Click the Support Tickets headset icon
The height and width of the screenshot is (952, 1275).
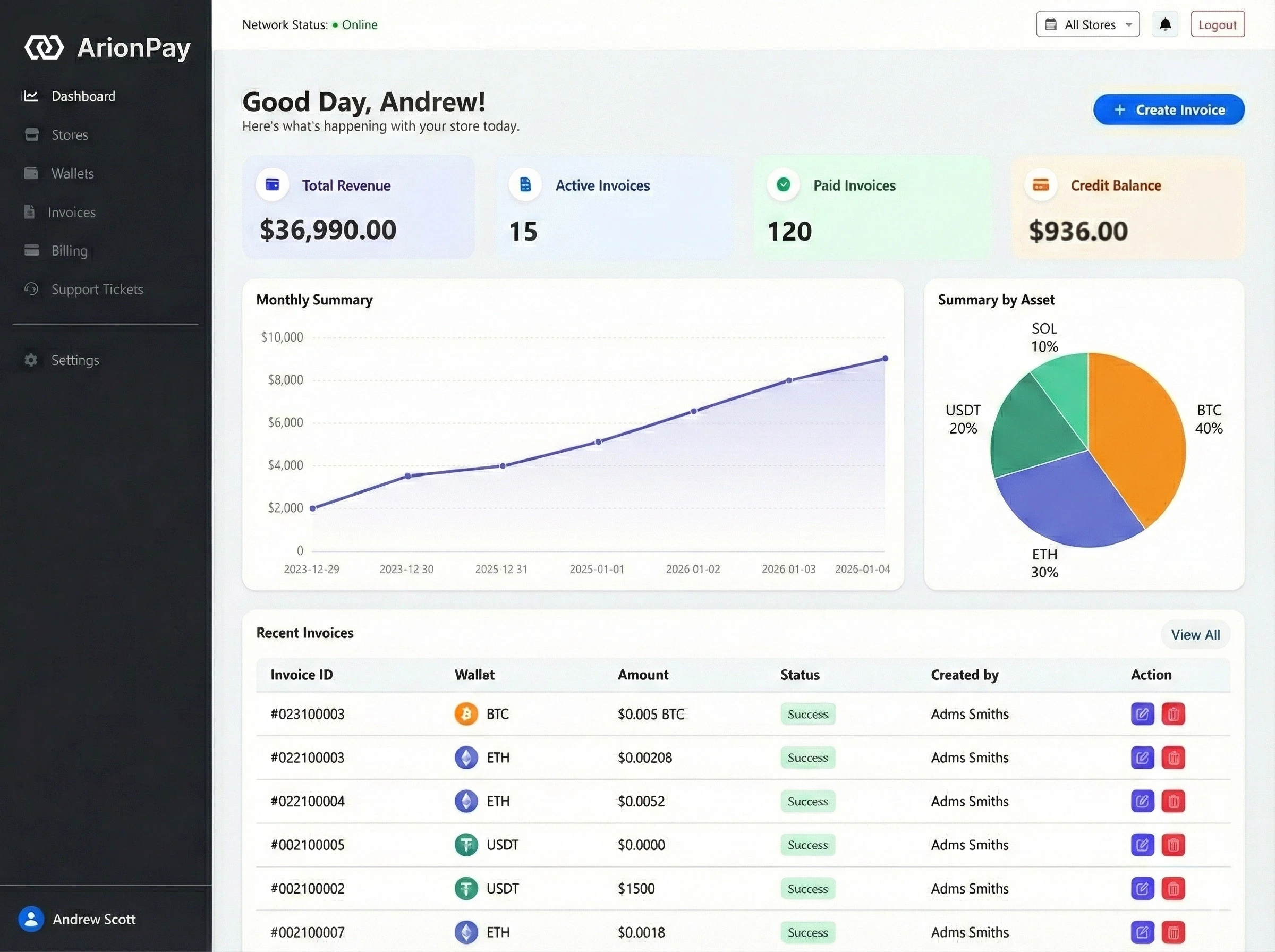click(x=31, y=288)
